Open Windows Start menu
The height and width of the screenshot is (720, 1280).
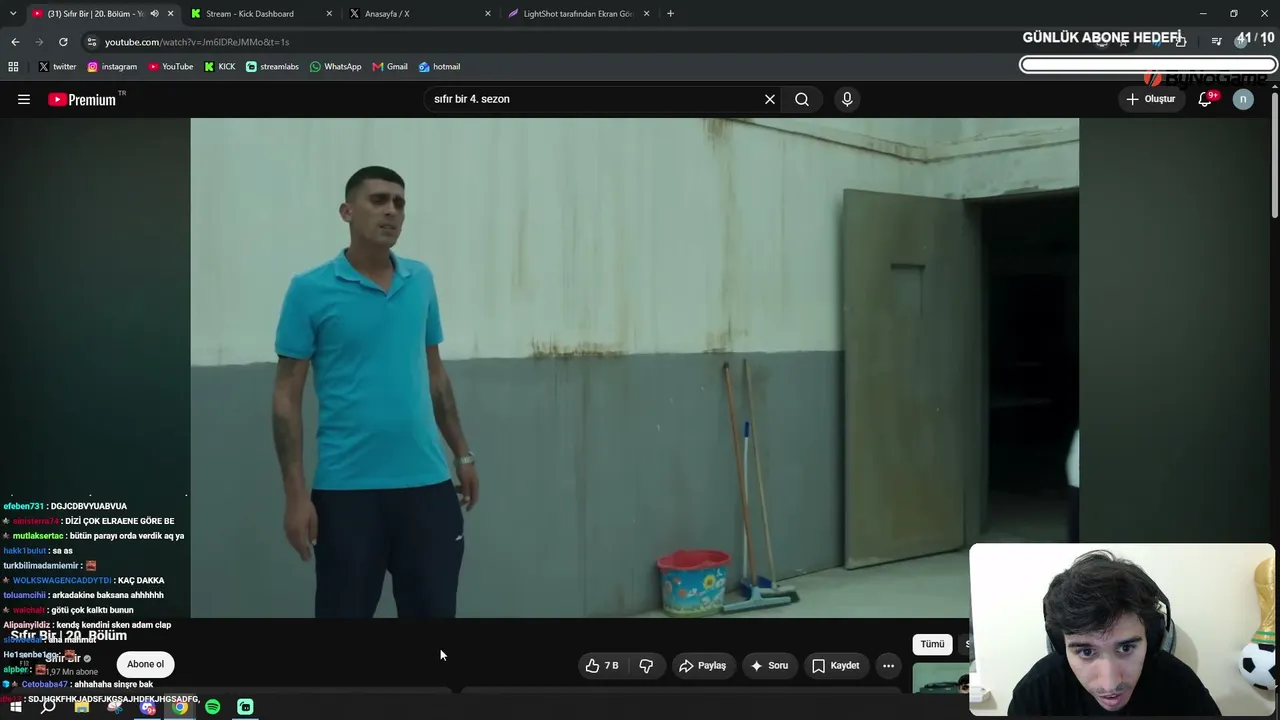15,707
